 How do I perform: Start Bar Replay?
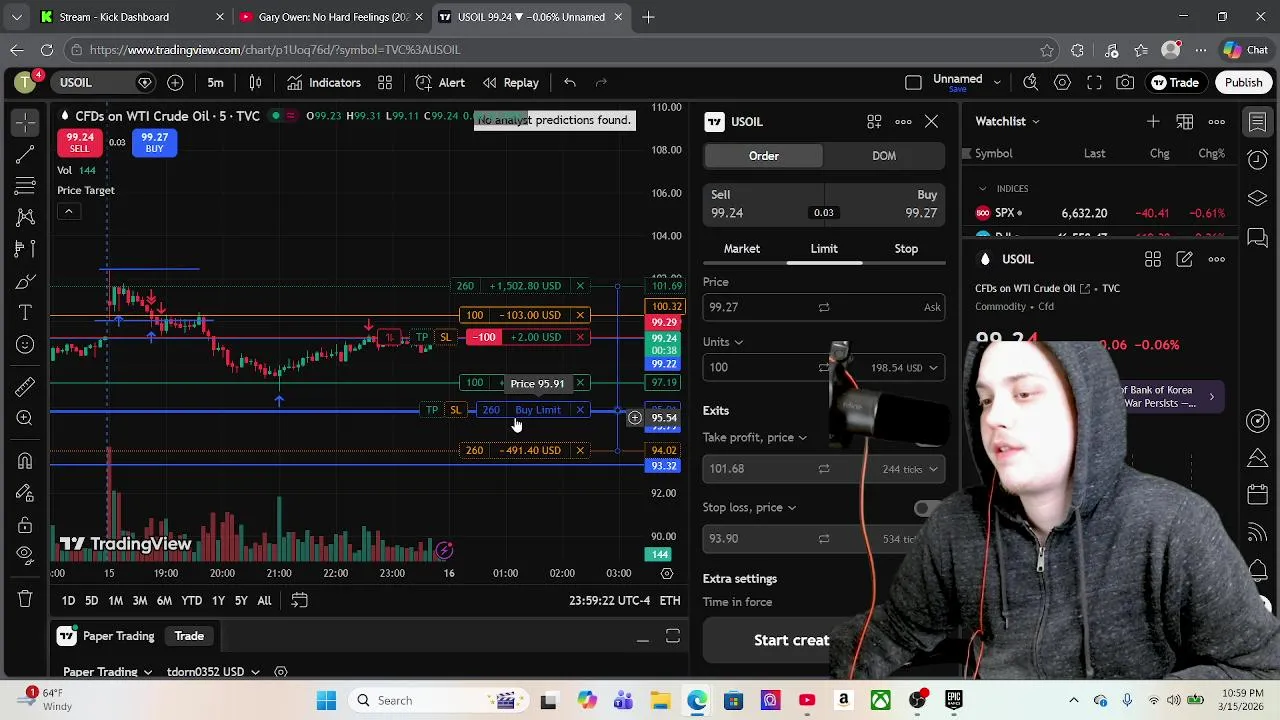[510, 83]
